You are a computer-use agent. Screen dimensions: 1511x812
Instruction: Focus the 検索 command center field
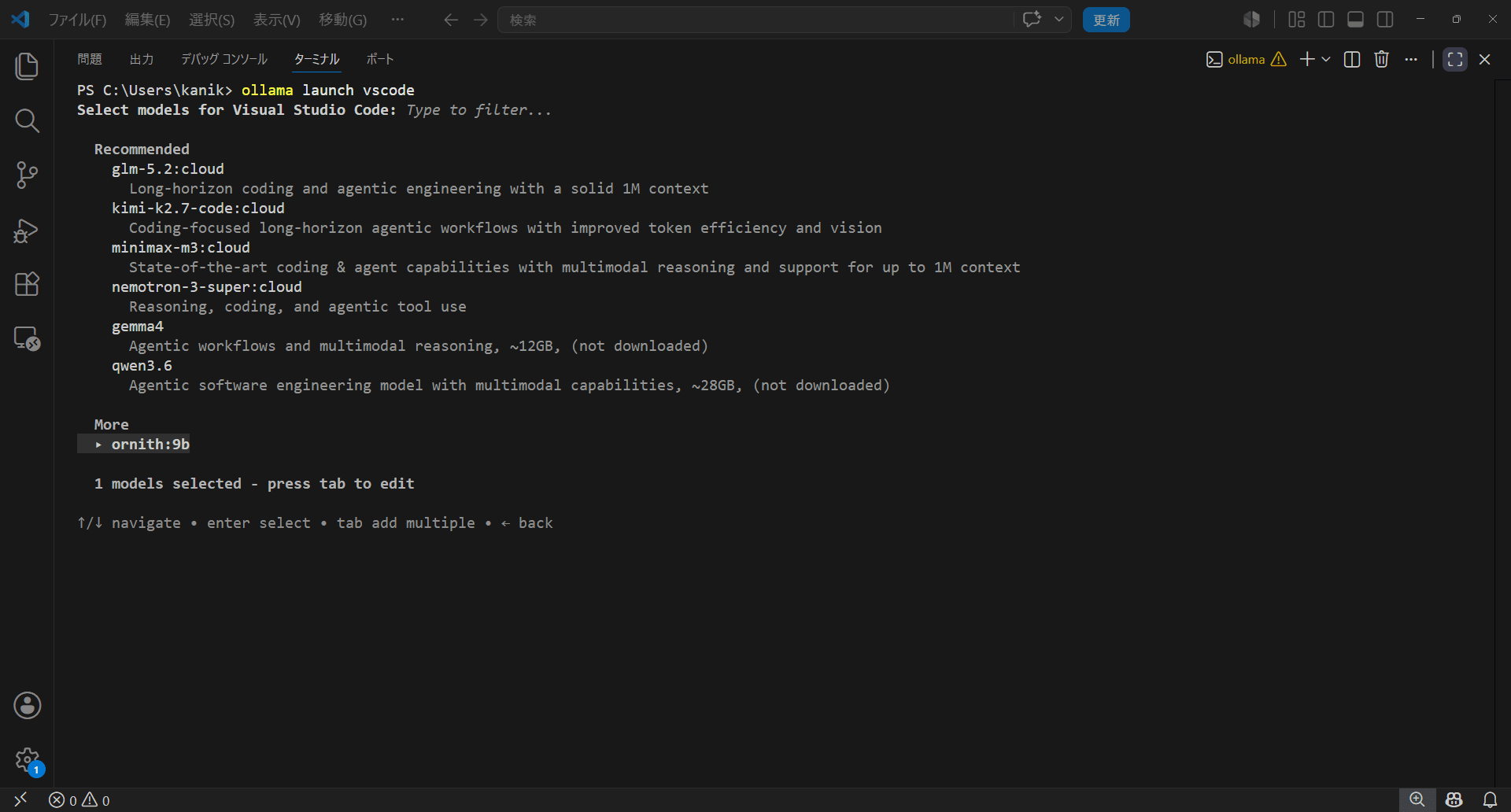755,20
